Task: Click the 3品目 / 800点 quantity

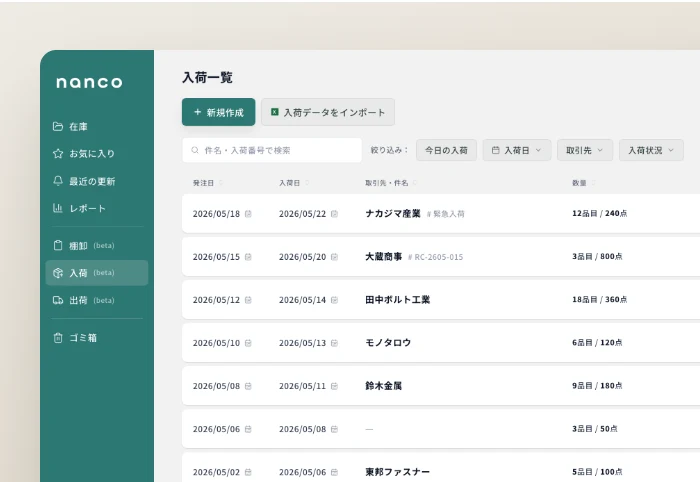Action: (x=597, y=257)
